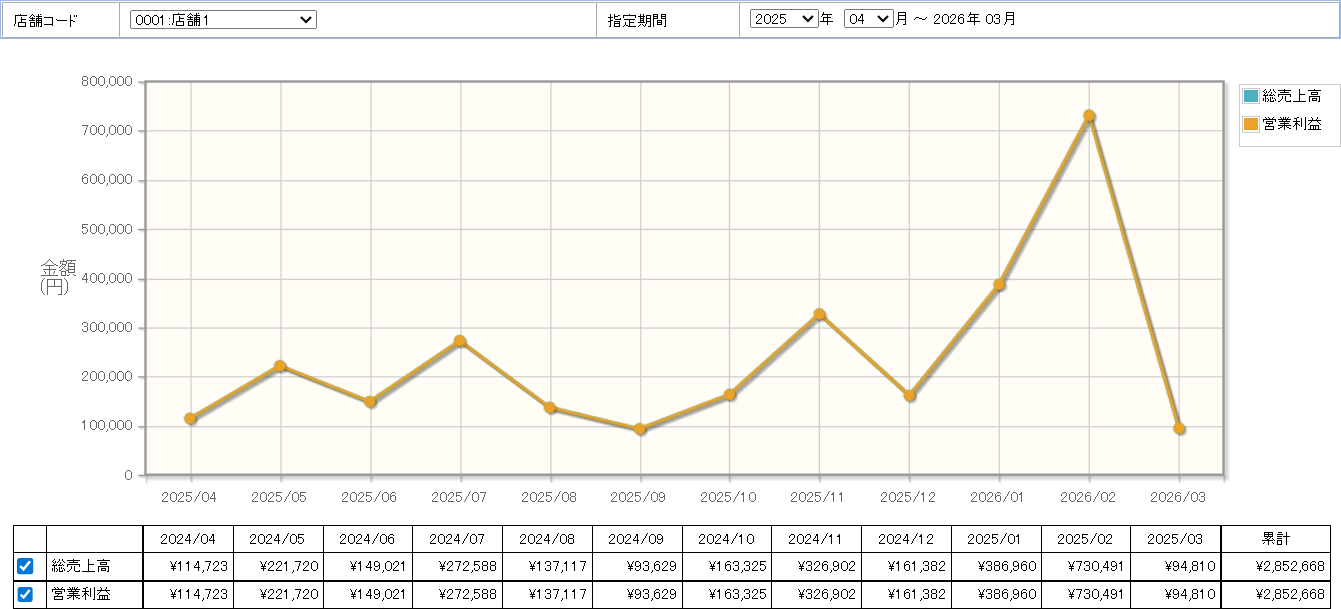Click the teal 総売上高 legend swatch
1341x609 pixels.
pos(1250,96)
